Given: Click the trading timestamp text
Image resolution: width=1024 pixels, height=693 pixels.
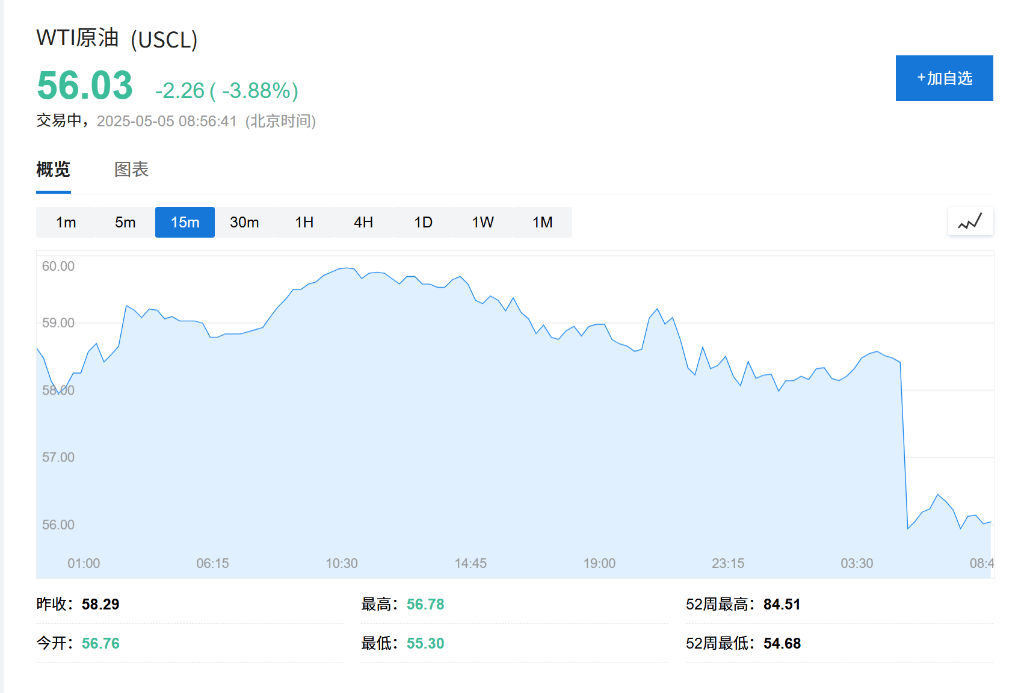Looking at the screenshot, I should coord(175,120).
